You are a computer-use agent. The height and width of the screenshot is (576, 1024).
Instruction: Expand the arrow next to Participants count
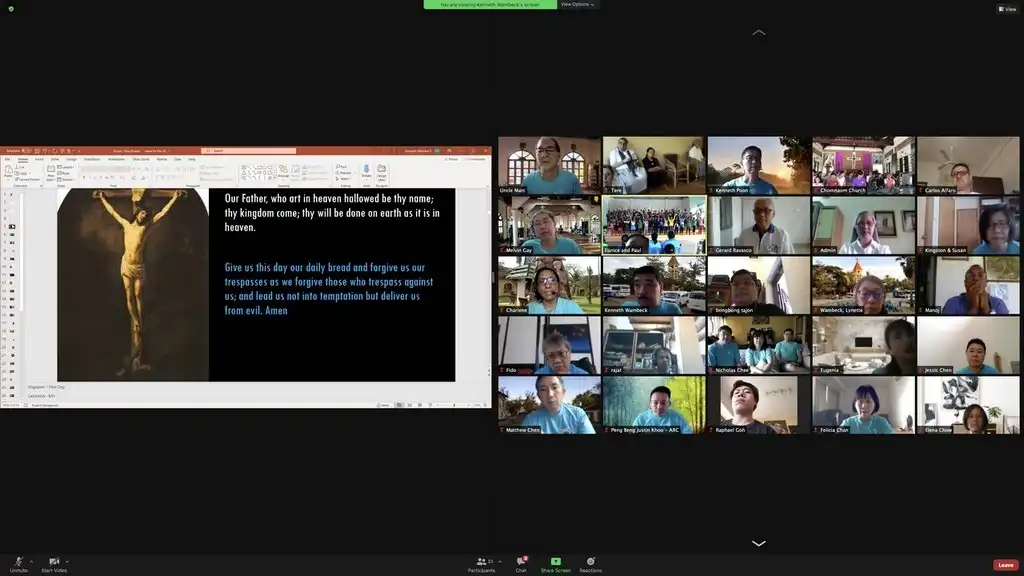[x=500, y=562]
